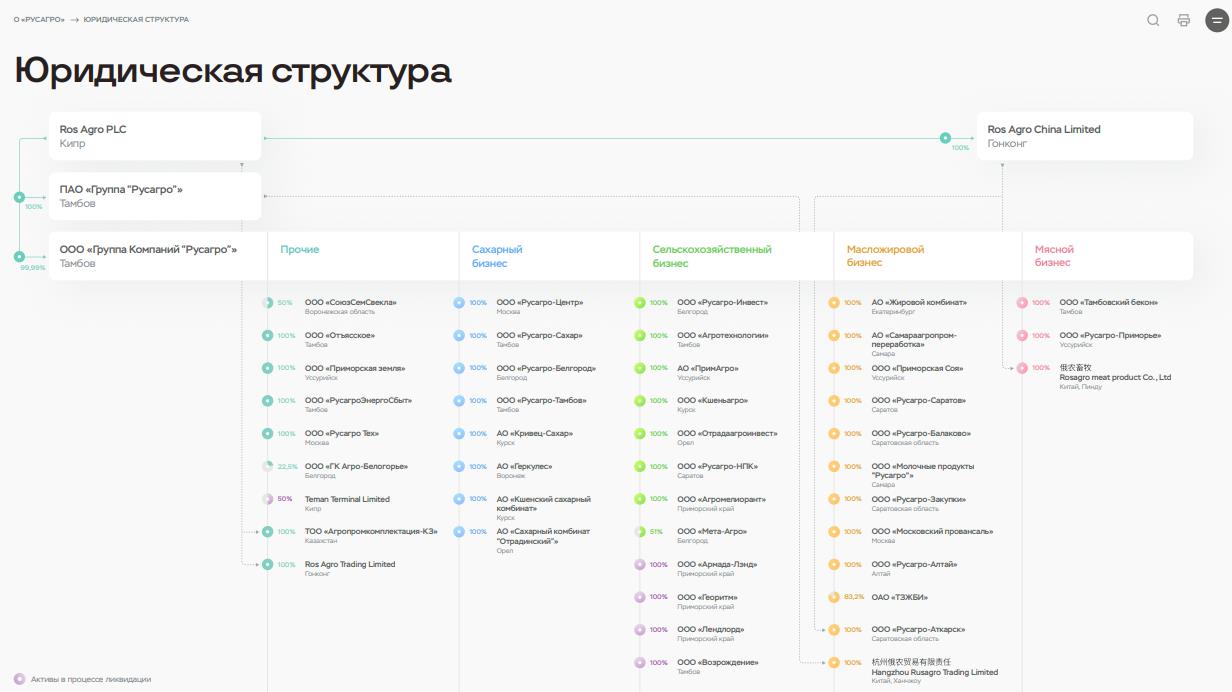The height and width of the screenshot is (692, 1232).
Task: Click the ООО «Русагро-Саратов» entry
Action: point(919,405)
